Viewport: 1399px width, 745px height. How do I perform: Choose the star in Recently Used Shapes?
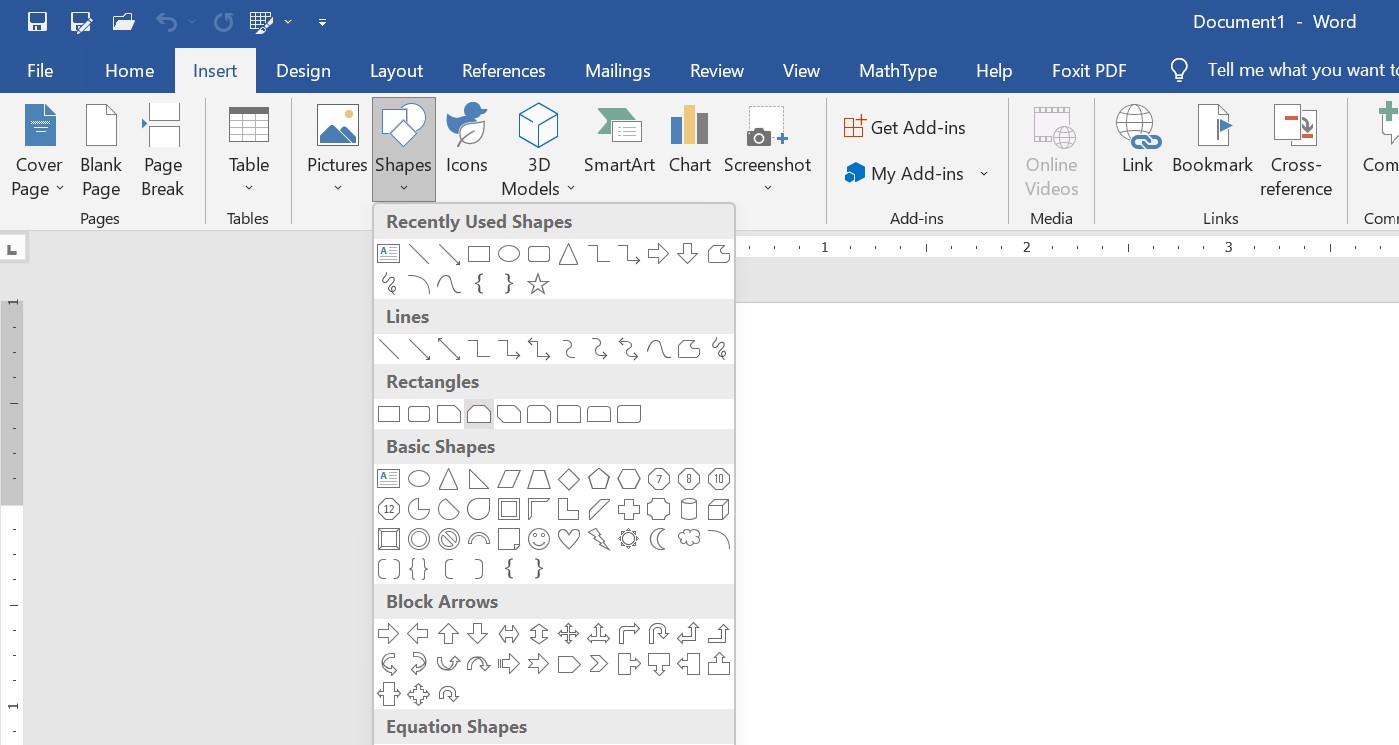pyautogui.click(x=538, y=285)
